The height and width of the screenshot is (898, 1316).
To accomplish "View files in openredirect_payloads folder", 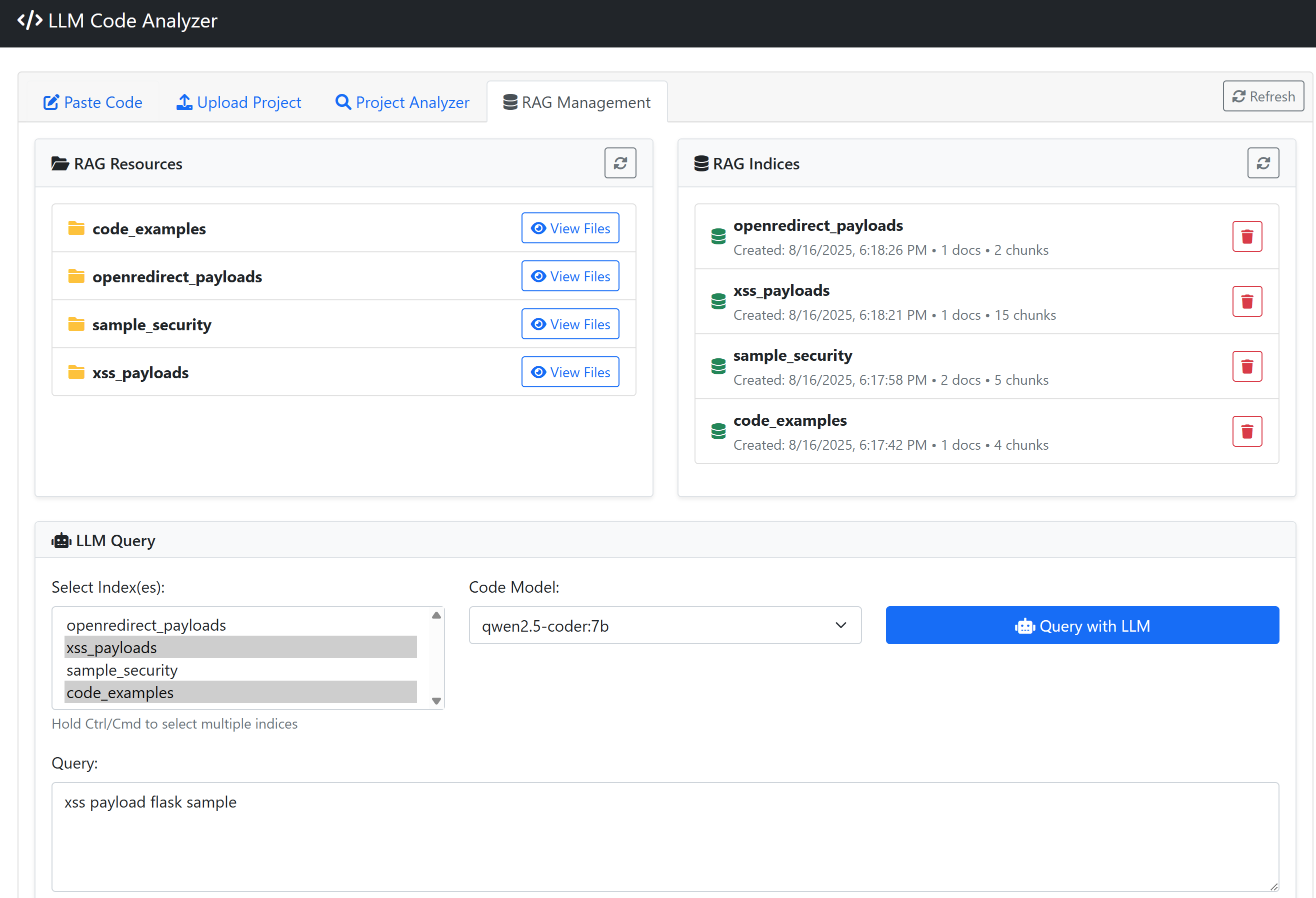I will tap(569, 277).
